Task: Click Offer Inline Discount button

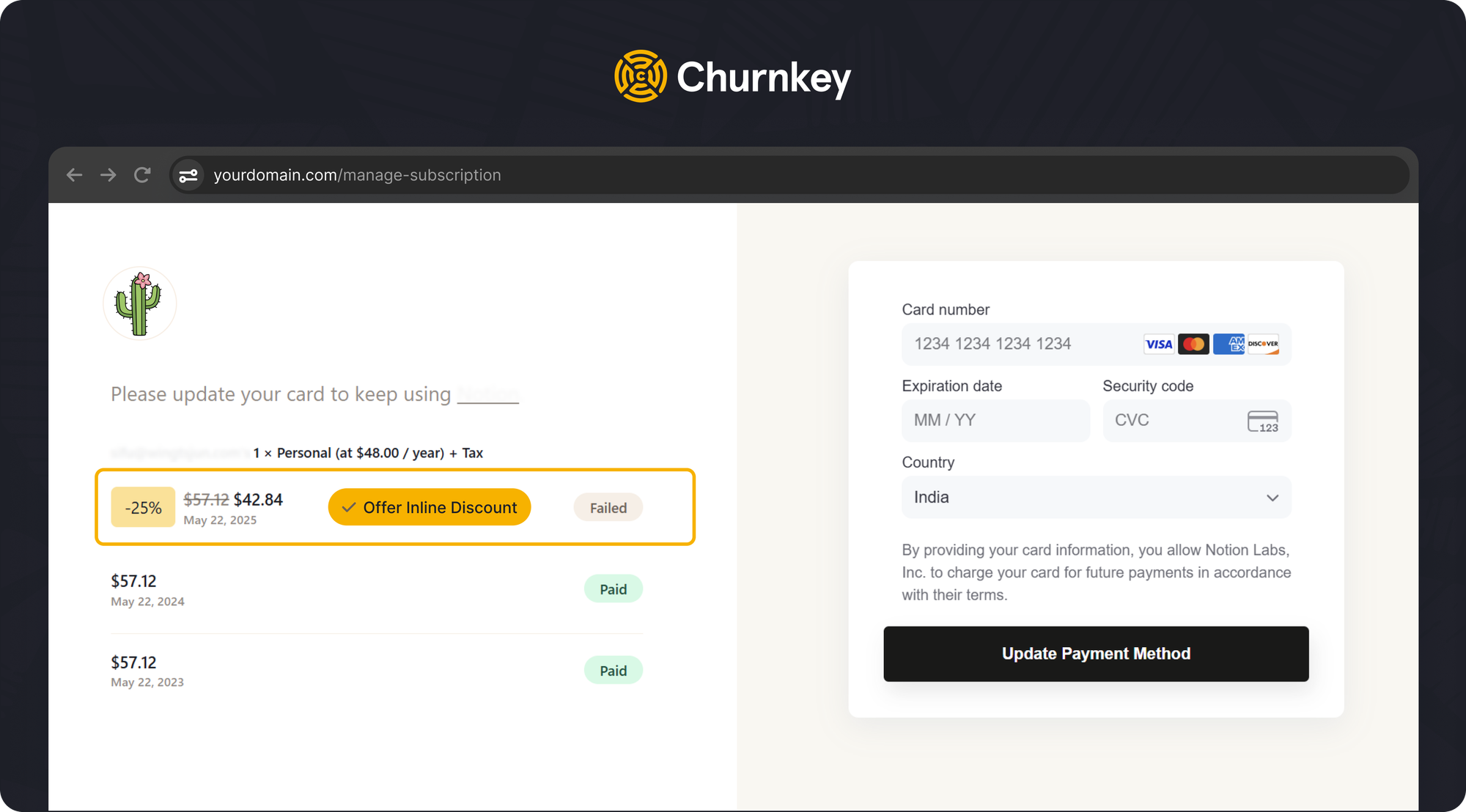Action: (x=430, y=507)
